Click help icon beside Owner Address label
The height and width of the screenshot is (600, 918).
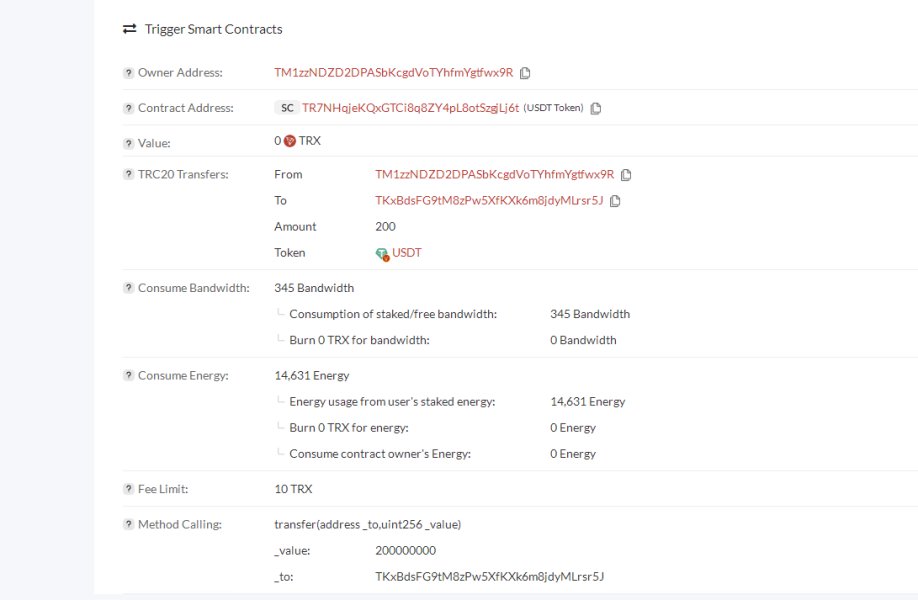128,73
